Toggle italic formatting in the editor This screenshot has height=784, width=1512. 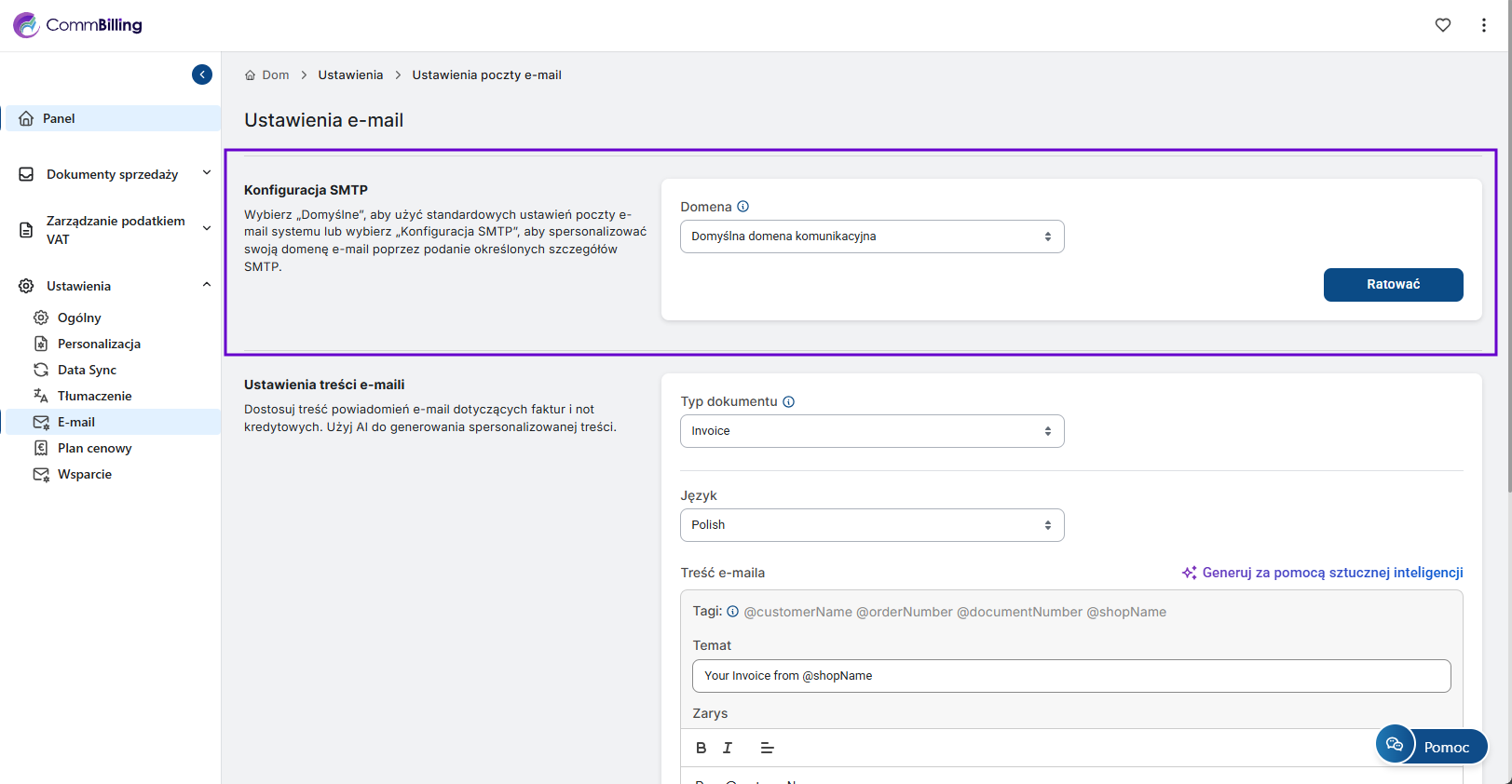click(x=728, y=748)
